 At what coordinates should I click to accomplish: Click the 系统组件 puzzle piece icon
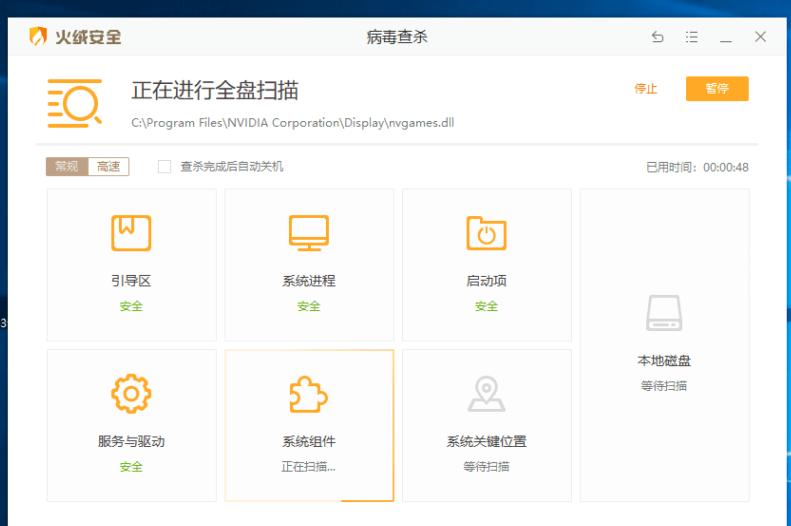tap(308, 394)
